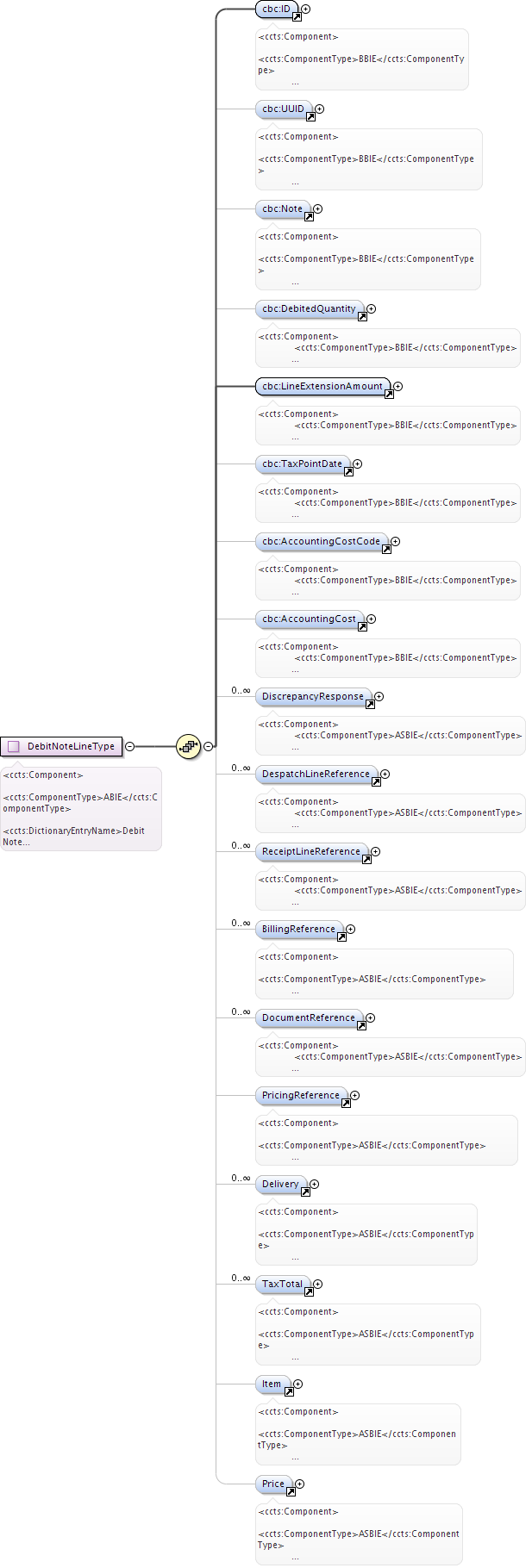This screenshot has height=1568, width=532.
Task: Collapse the sequence compositor children
Action: click(x=209, y=746)
